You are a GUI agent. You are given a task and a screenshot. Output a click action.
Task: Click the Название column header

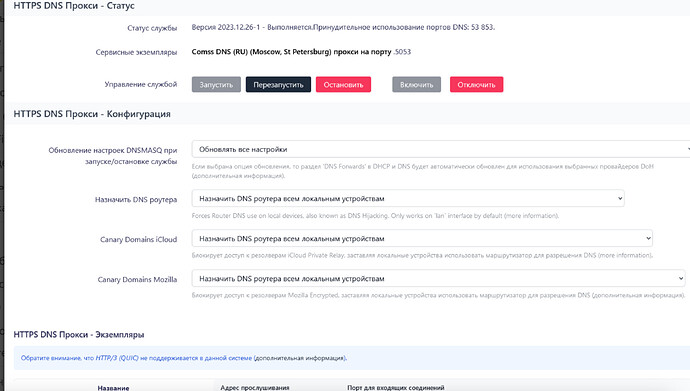[113, 388]
